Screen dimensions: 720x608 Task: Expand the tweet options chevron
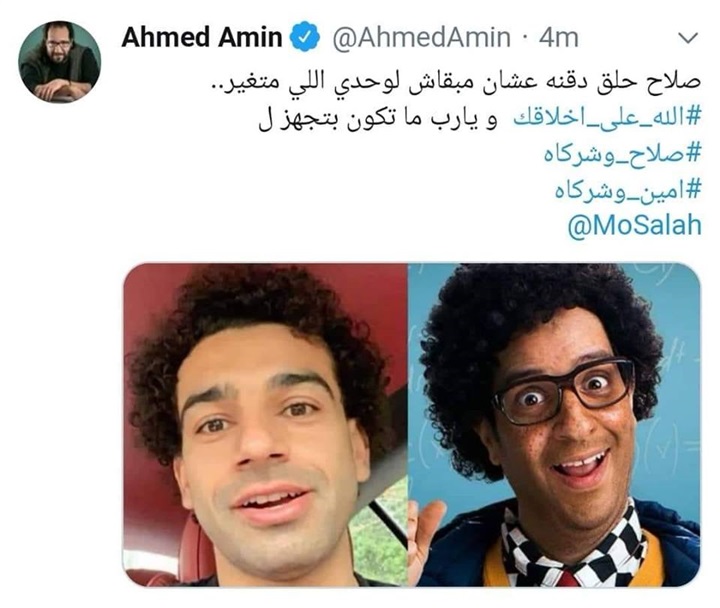[688, 38]
